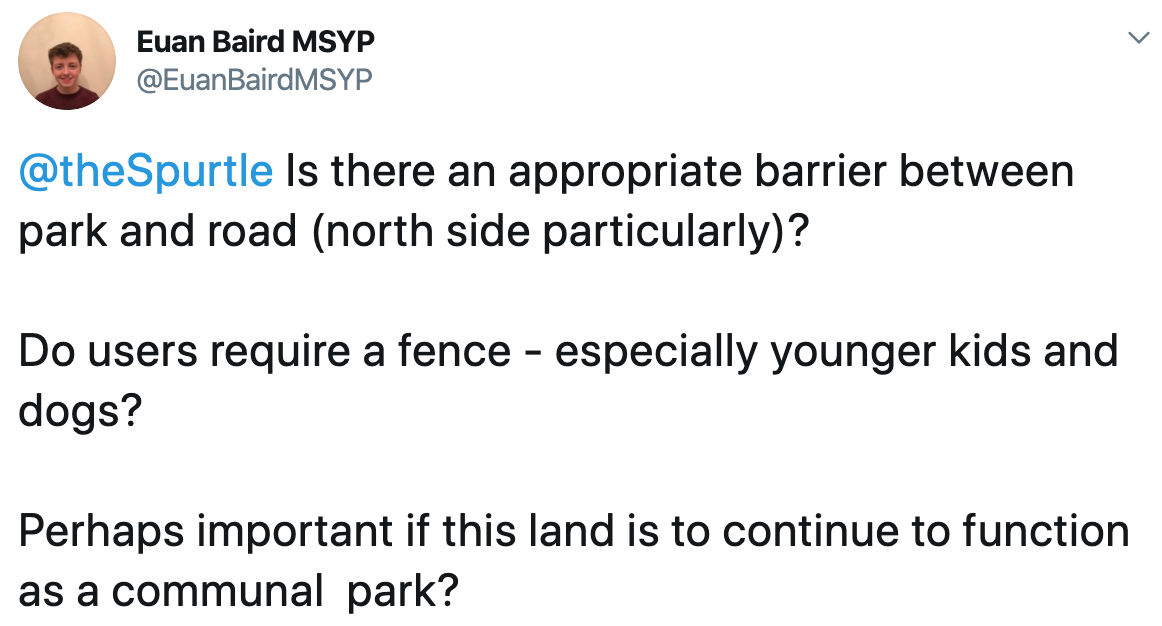Open the Euan Baird MSYP display name
The image size is (1162, 626).
(256, 41)
